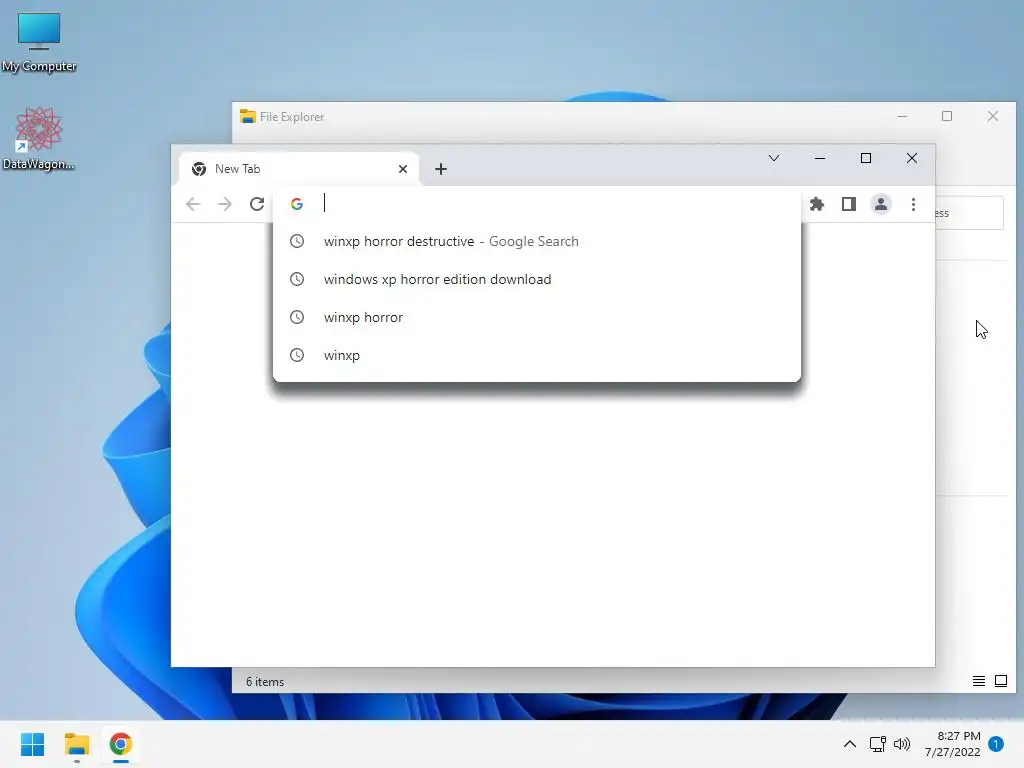1024x768 pixels.
Task: Switch File Explorer to details view
Action: click(x=978, y=681)
